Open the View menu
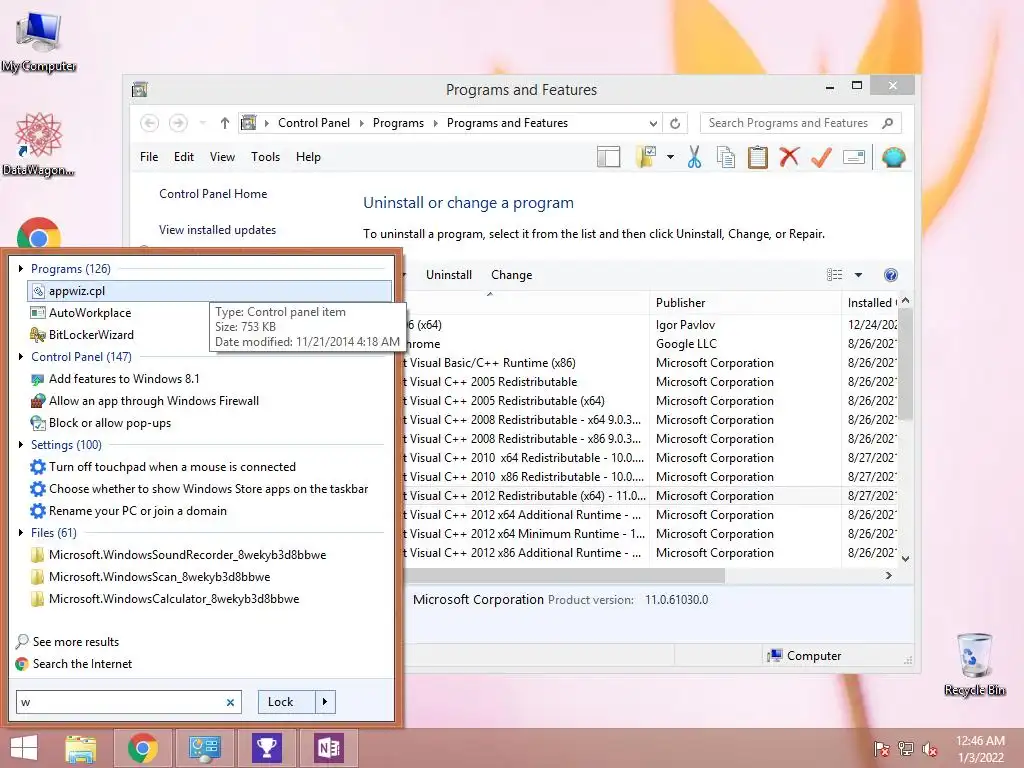The height and width of the screenshot is (768, 1024). coord(222,157)
